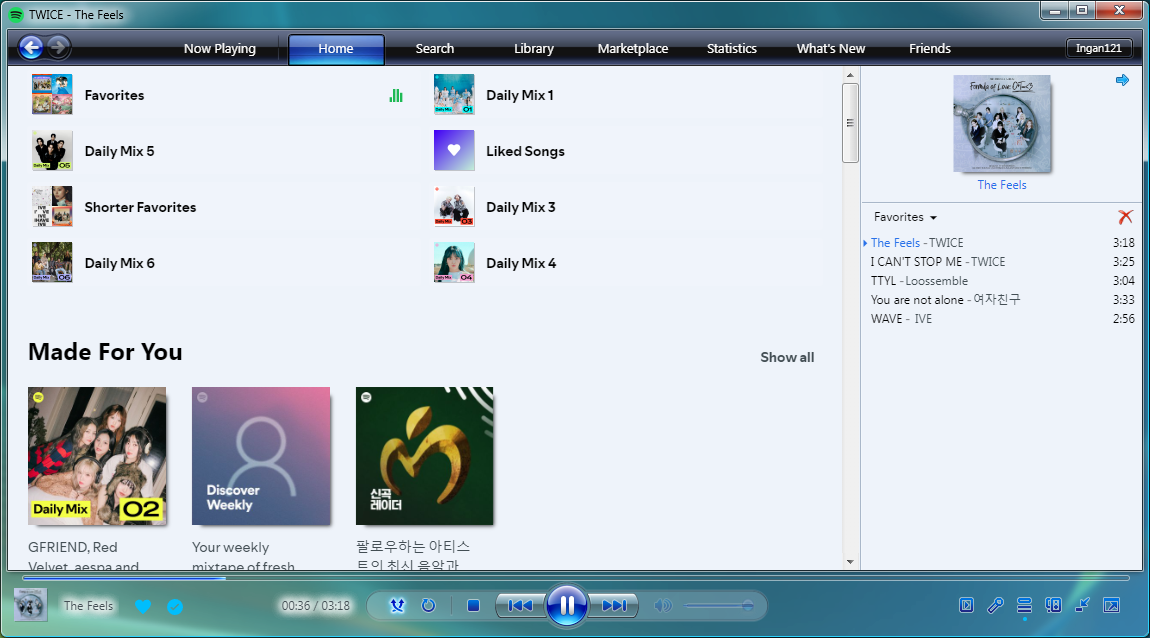Skip to the next track
Screen dimensions: 1150x638
pyautogui.click(x=614, y=606)
